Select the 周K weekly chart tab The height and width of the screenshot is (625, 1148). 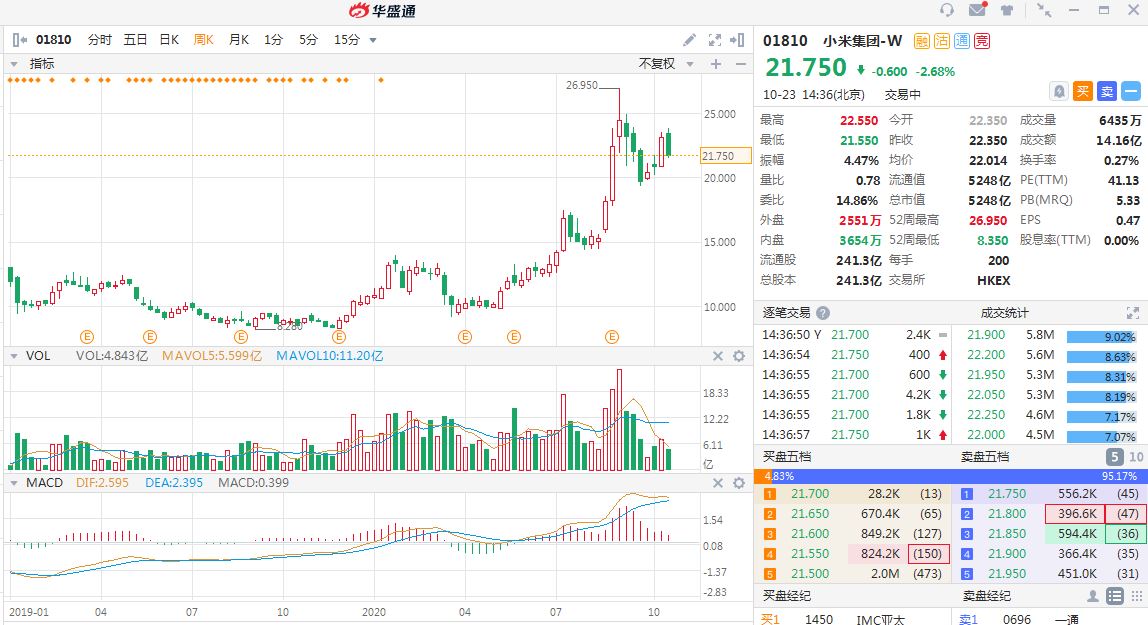click(204, 40)
